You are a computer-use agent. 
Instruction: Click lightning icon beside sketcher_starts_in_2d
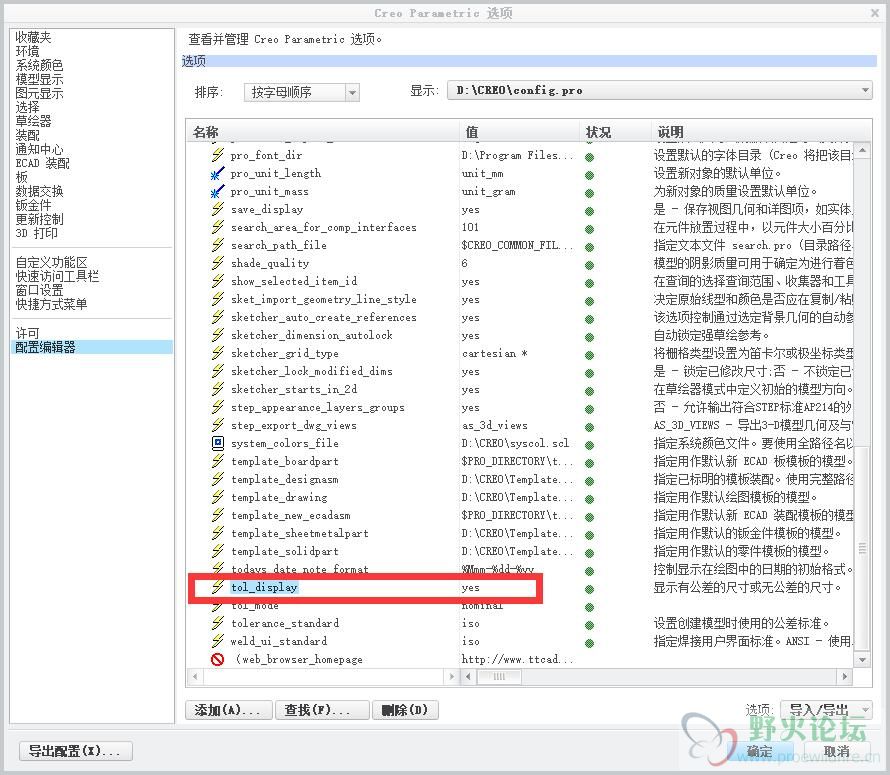(217, 389)
